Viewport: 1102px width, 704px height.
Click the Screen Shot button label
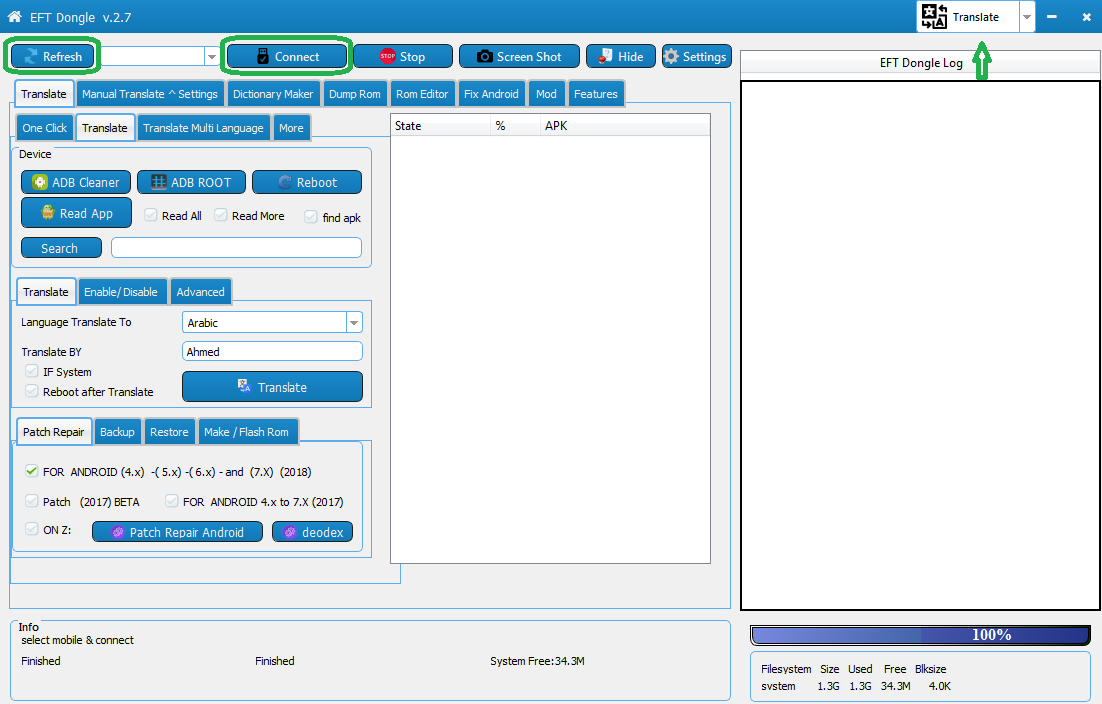tap(529, 57)
